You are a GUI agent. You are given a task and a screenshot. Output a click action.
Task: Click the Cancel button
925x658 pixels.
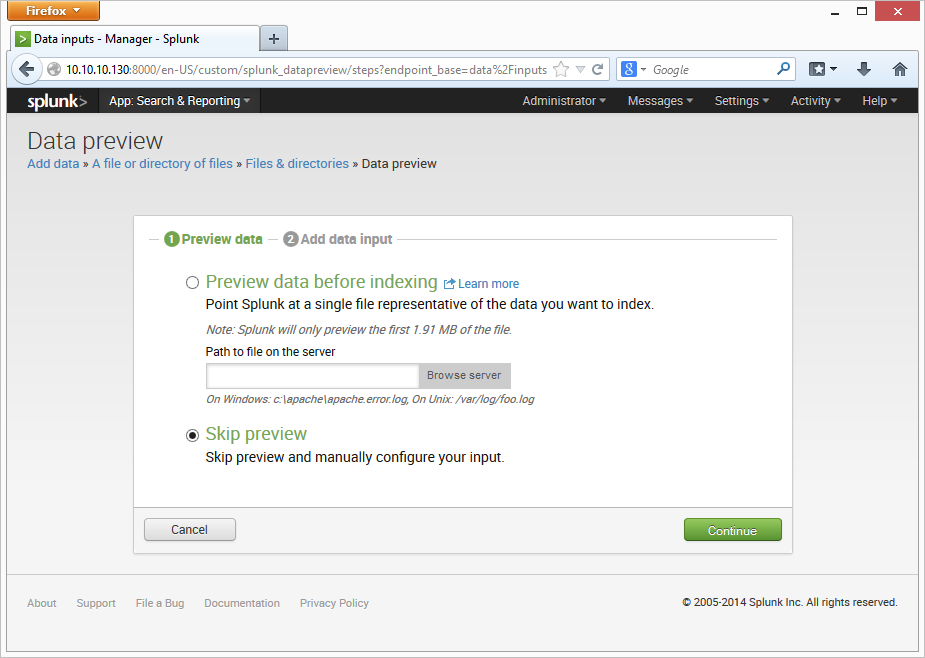[189, 530]
